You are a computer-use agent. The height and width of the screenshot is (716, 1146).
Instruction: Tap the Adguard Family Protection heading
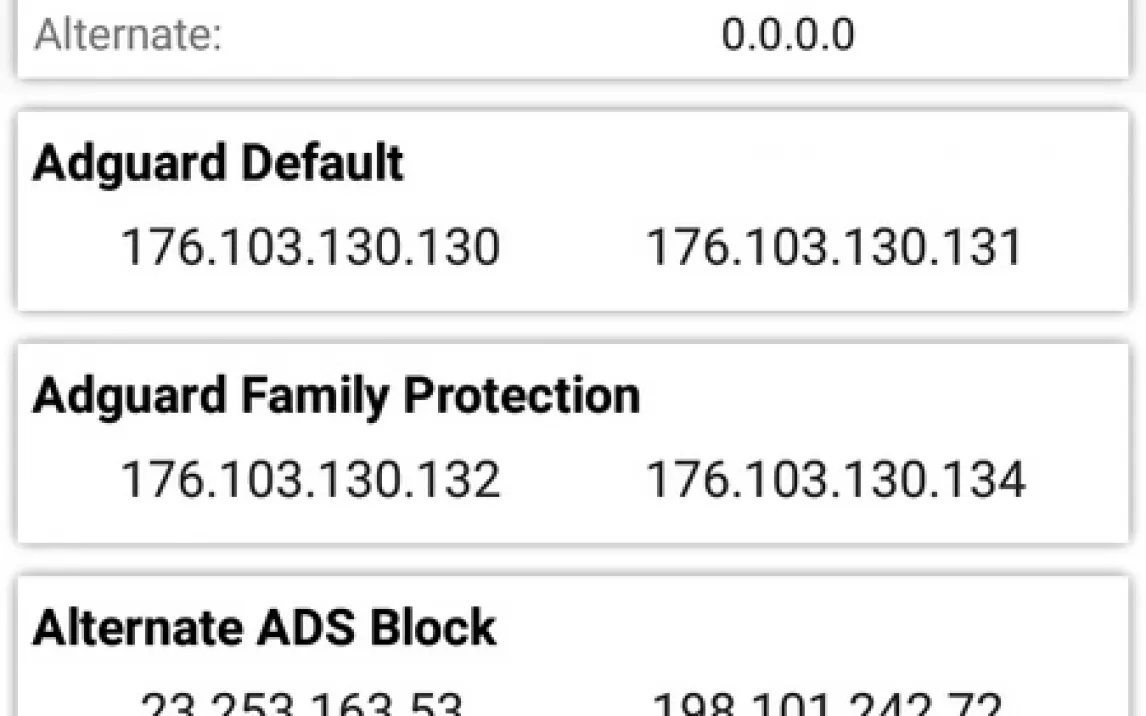[336, 396]
